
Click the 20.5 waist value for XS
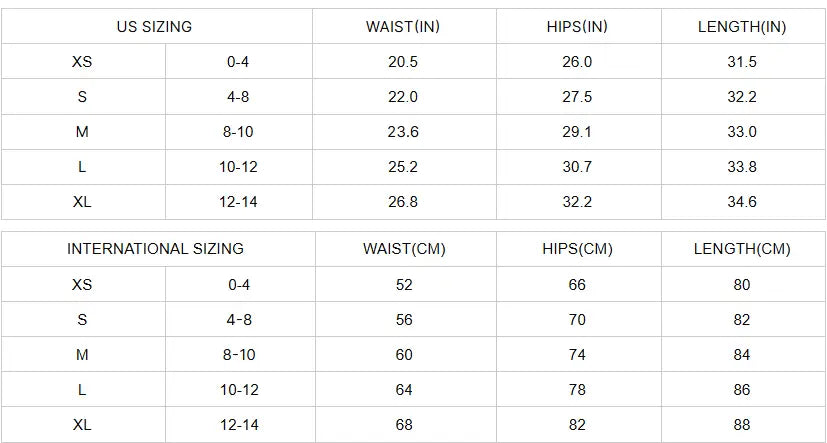(403, 62)
